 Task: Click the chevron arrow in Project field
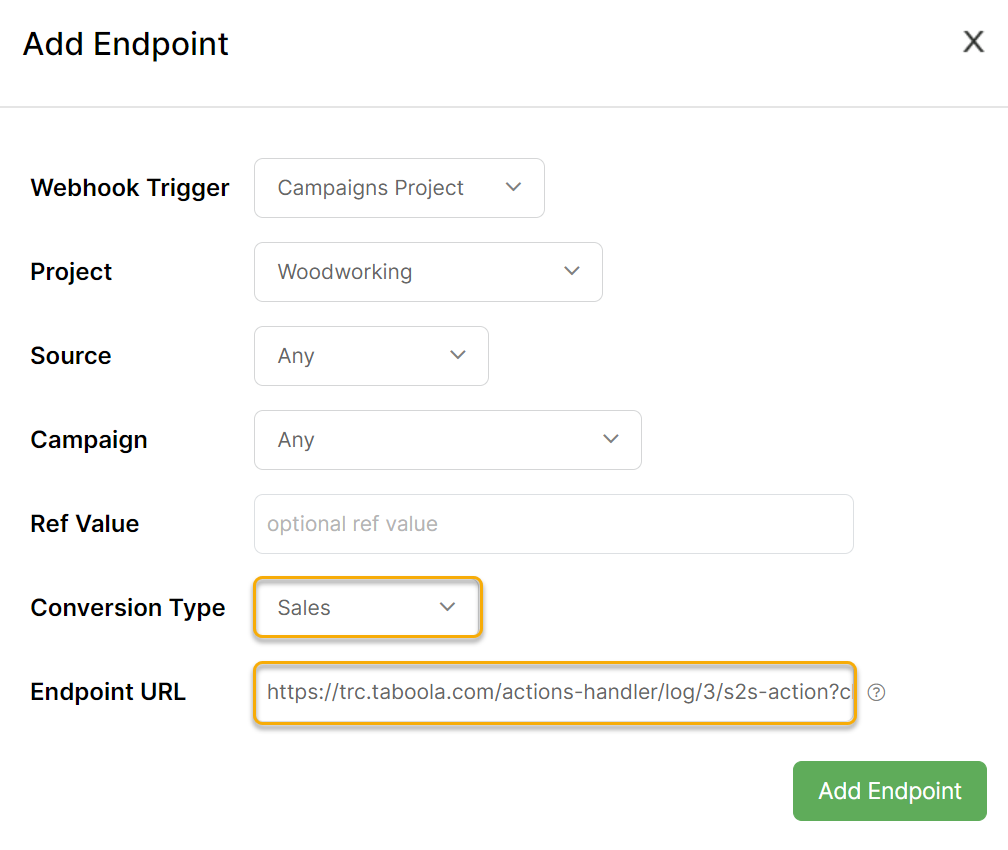[x=572, y=271]
